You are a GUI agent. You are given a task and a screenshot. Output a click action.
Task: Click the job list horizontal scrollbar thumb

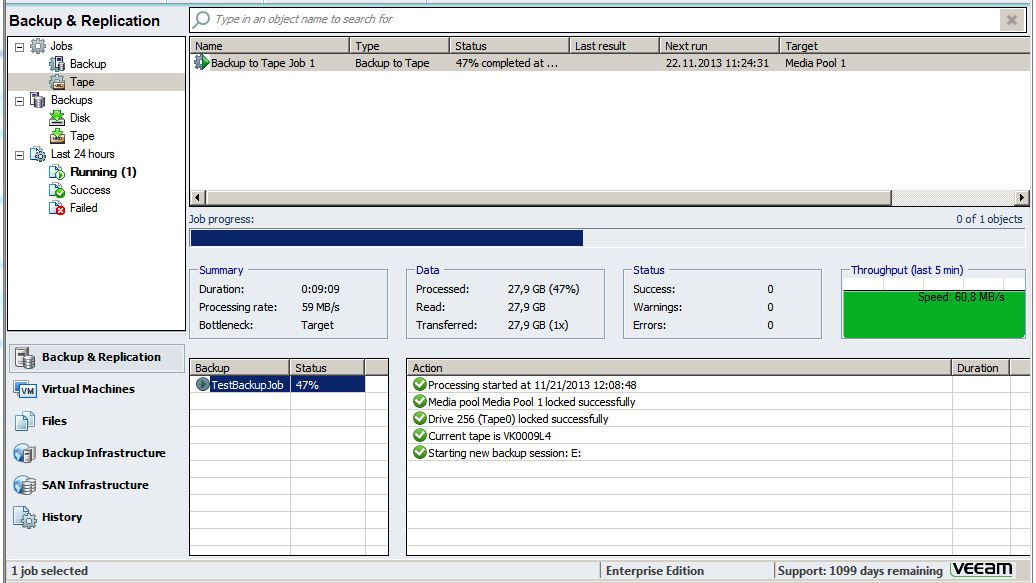click(548, 198)
